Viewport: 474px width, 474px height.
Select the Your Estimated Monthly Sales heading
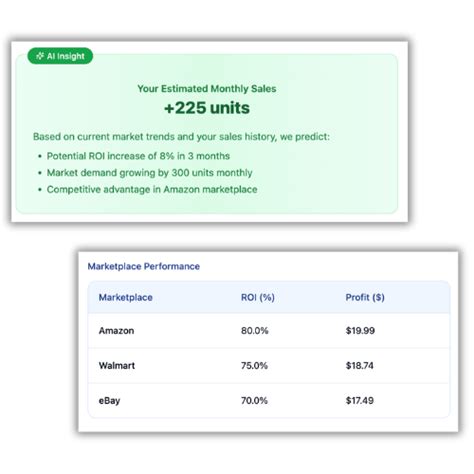[x=207, y=89]
